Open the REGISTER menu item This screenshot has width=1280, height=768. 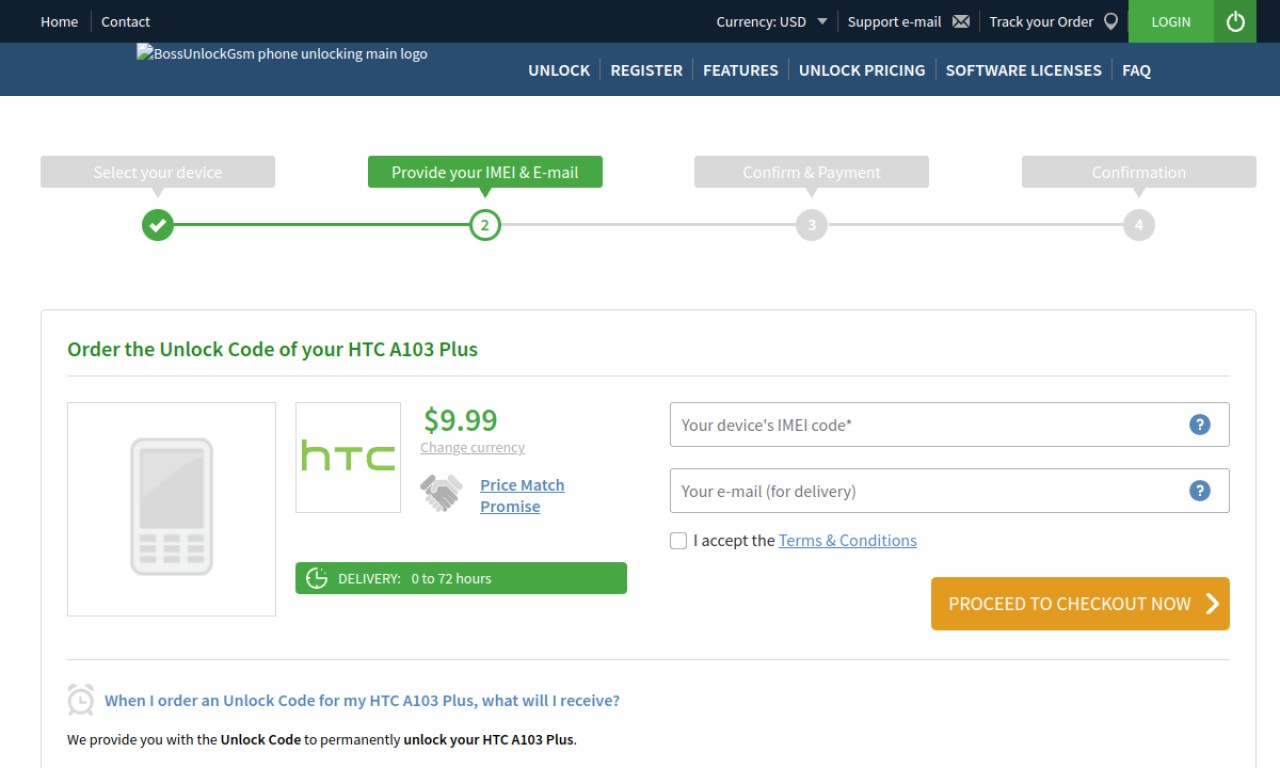point(646,70)
